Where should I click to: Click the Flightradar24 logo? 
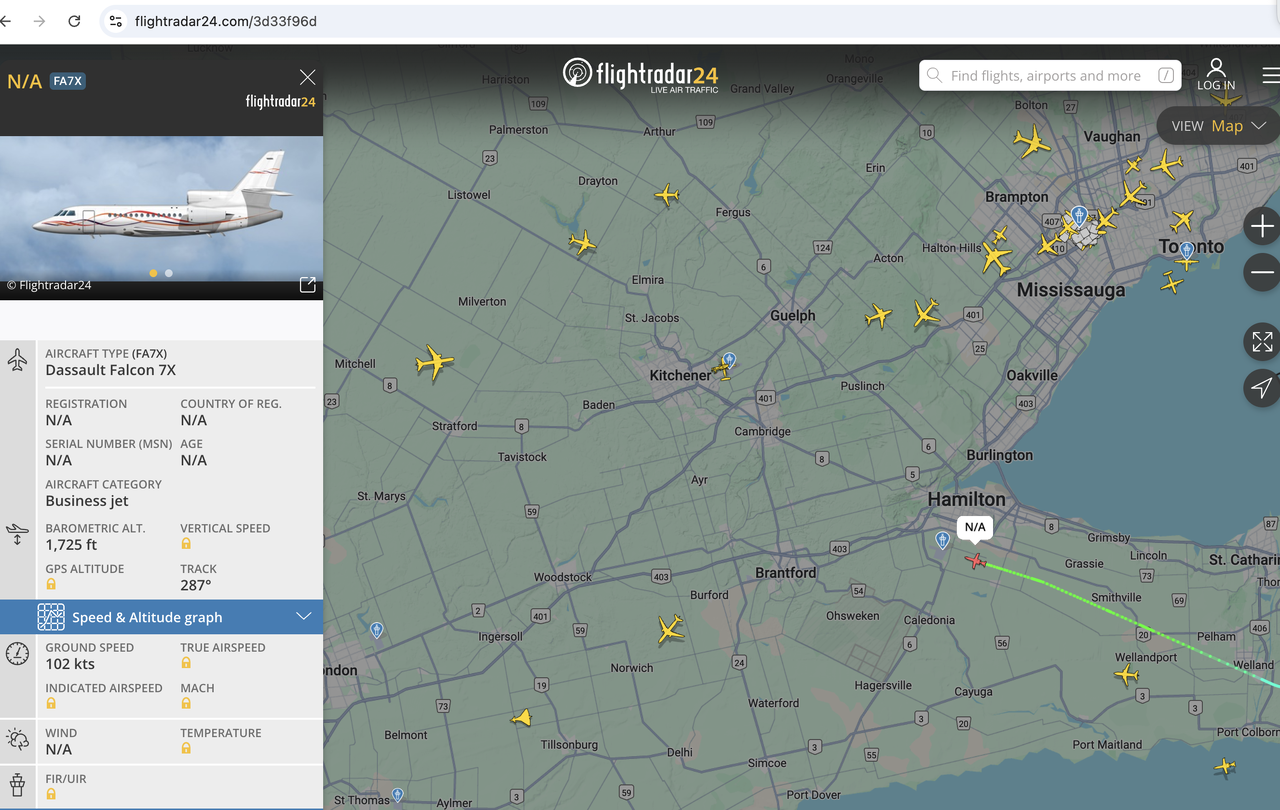coord(640,74)
